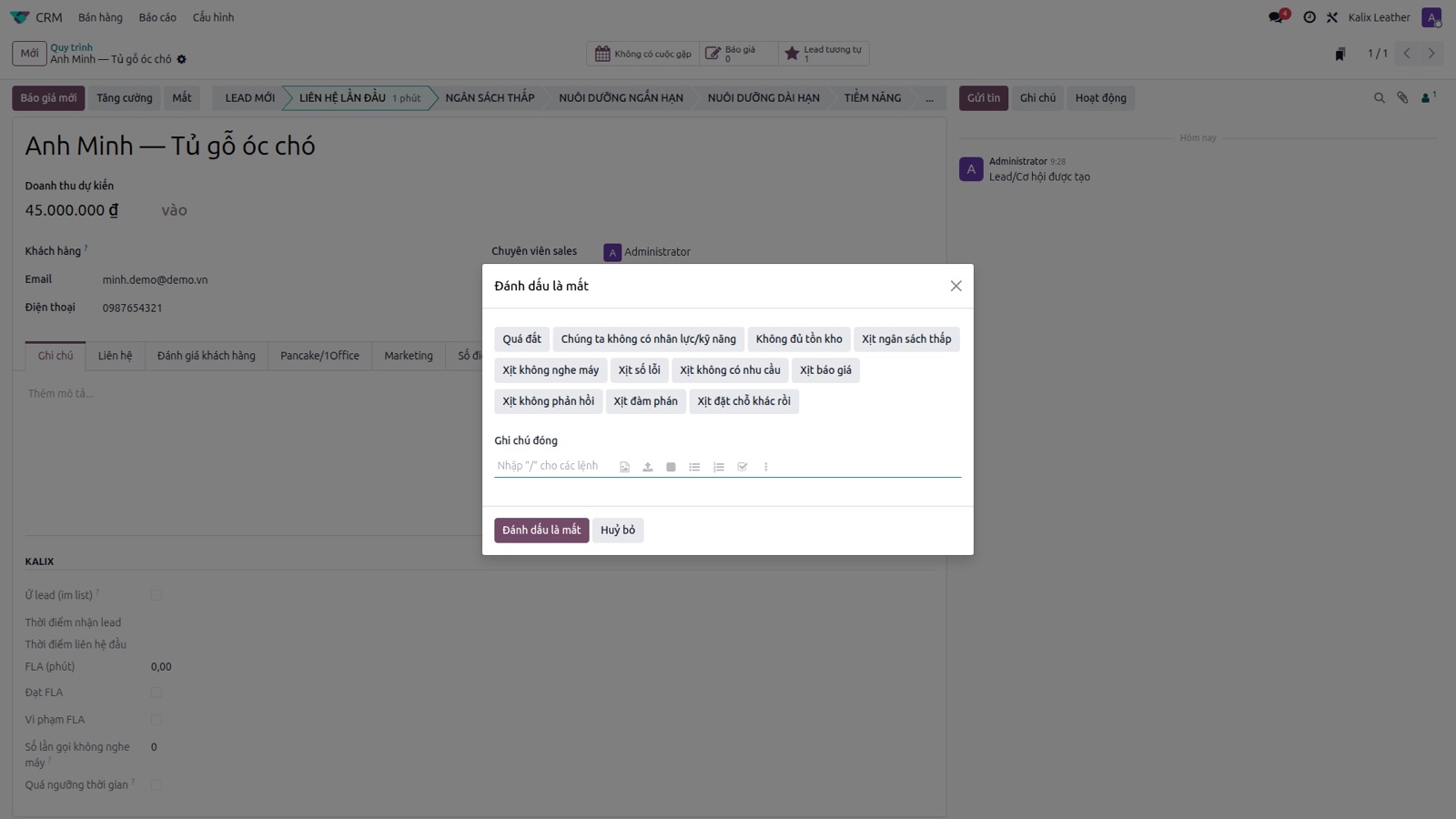Show followers icon in chatter

pyautogui.click(x=1428, y=97)
